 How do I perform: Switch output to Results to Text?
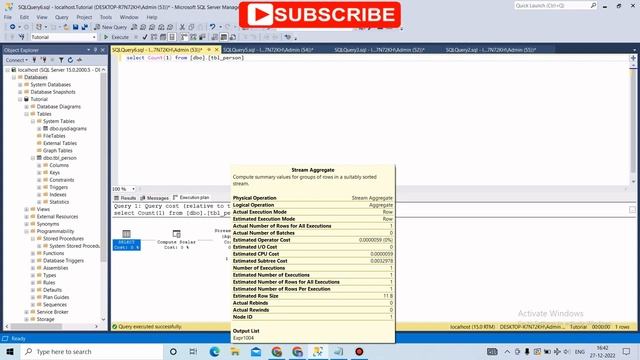pos(214,37)
